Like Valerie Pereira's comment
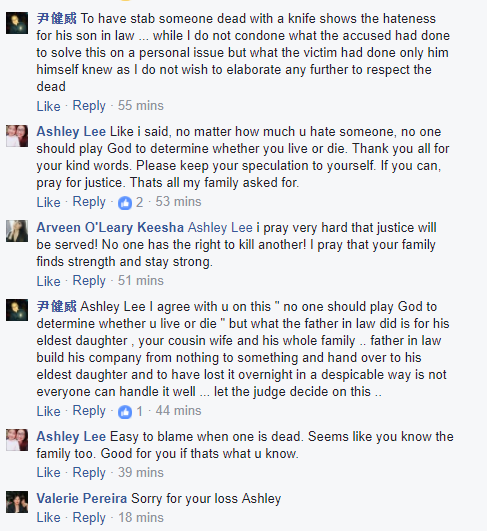This screenshot has width=487, height=531. 48,518
